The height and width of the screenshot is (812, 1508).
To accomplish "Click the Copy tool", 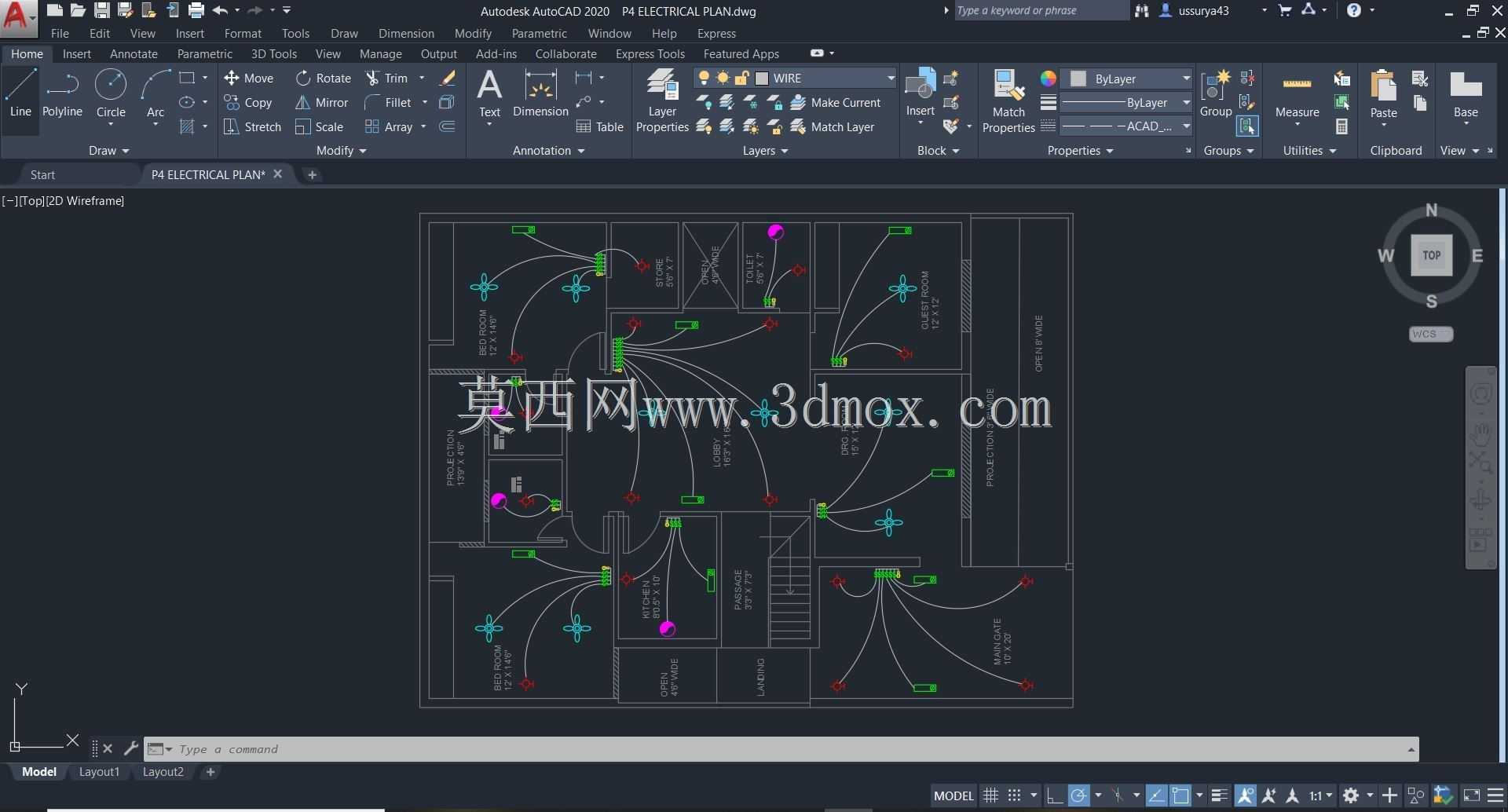I will [247, 102].
